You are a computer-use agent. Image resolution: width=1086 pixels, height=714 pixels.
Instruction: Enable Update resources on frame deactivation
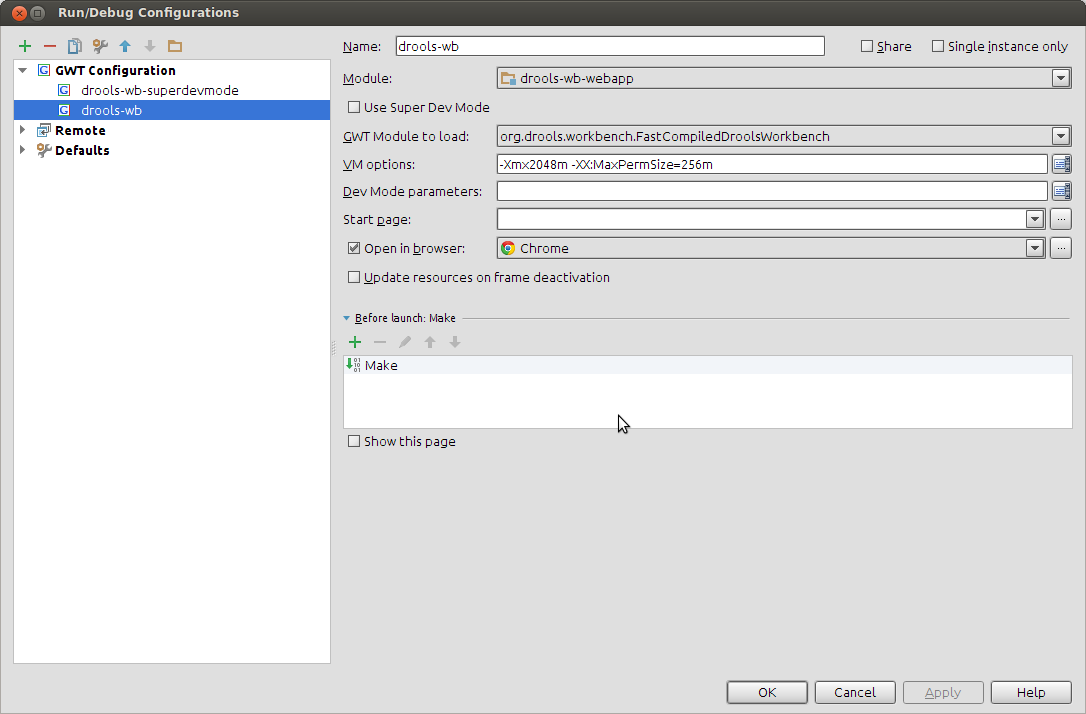[354, 277]
